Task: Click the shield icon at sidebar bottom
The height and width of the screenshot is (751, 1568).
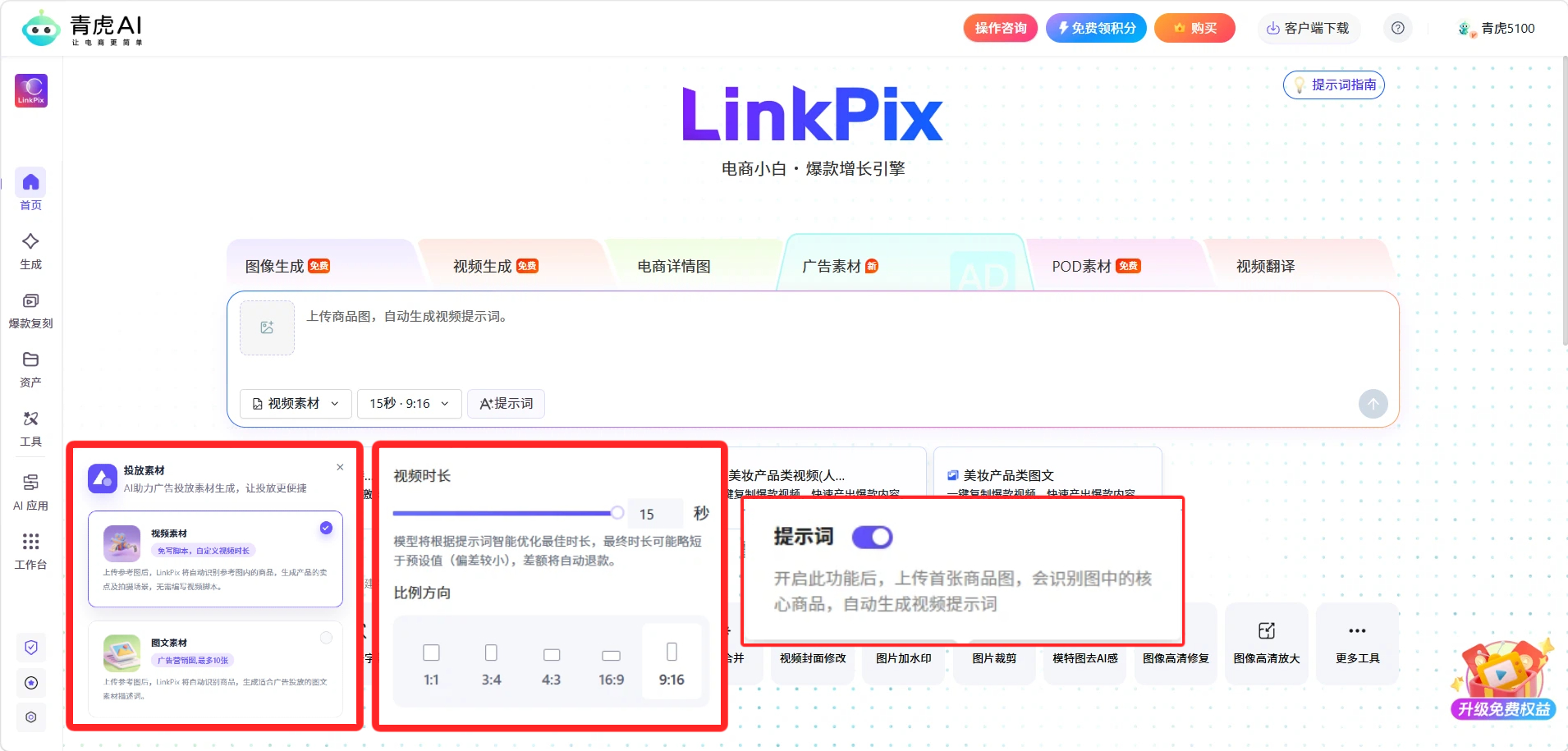Action: 31,648
